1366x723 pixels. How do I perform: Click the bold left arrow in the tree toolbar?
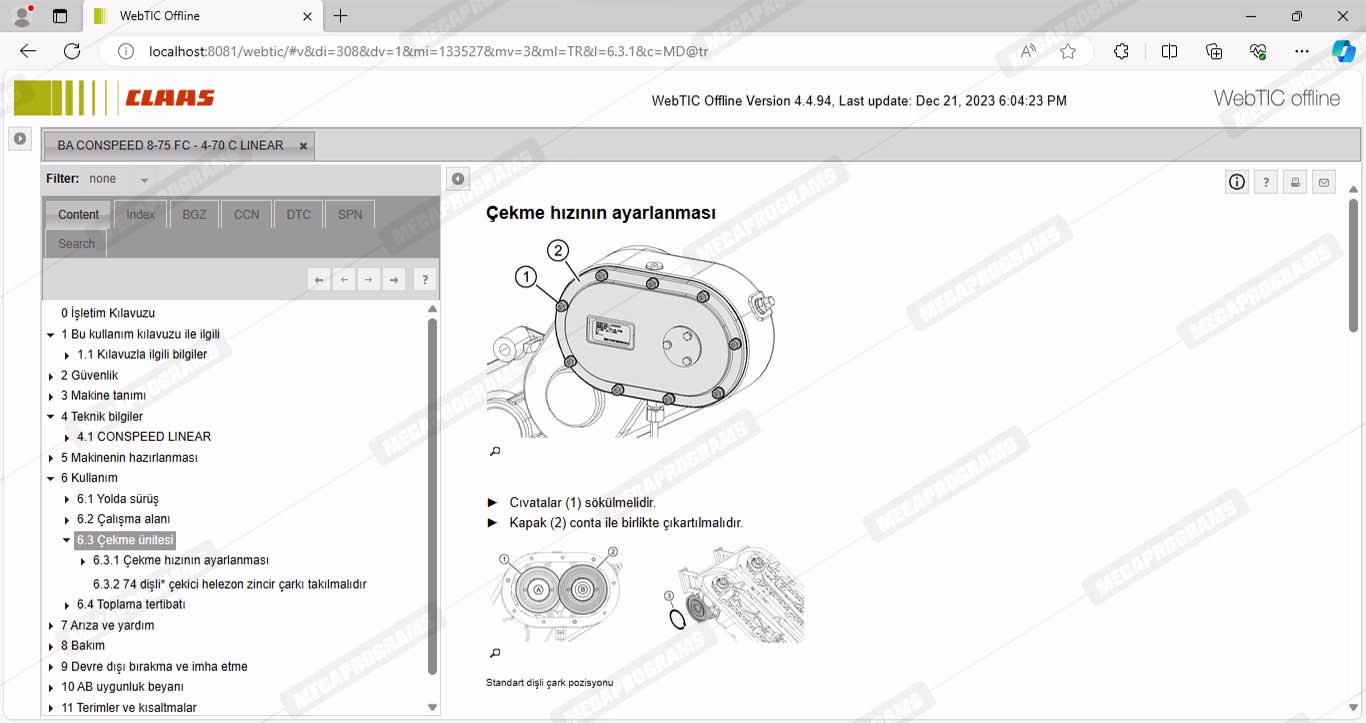coord(319,280)
